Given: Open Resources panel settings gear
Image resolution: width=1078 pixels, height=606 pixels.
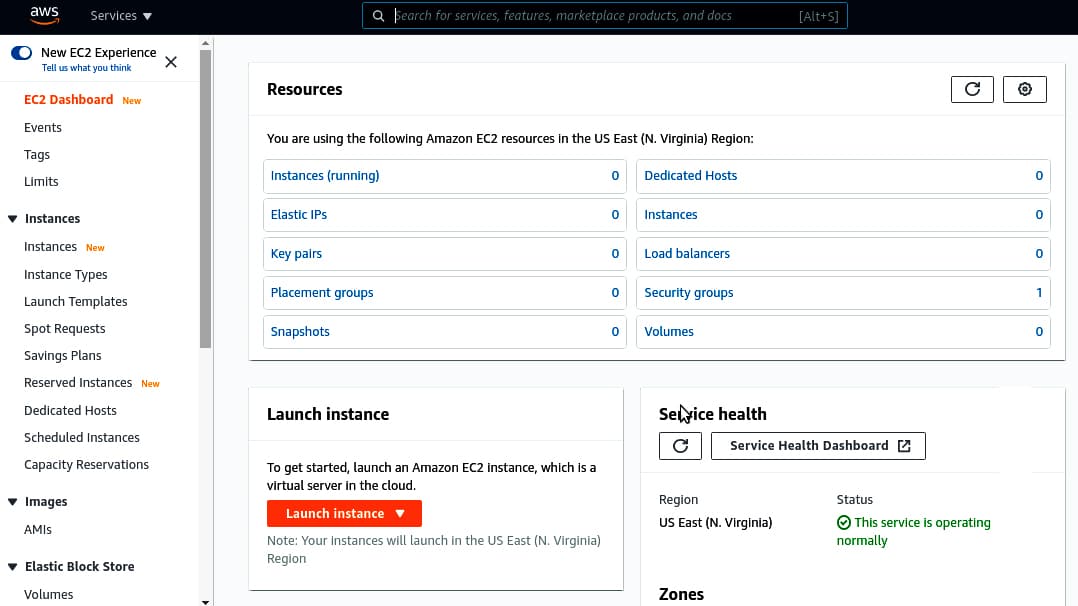Looking at the screenshot, I should pyautogui.click(x=1024, y=89).
